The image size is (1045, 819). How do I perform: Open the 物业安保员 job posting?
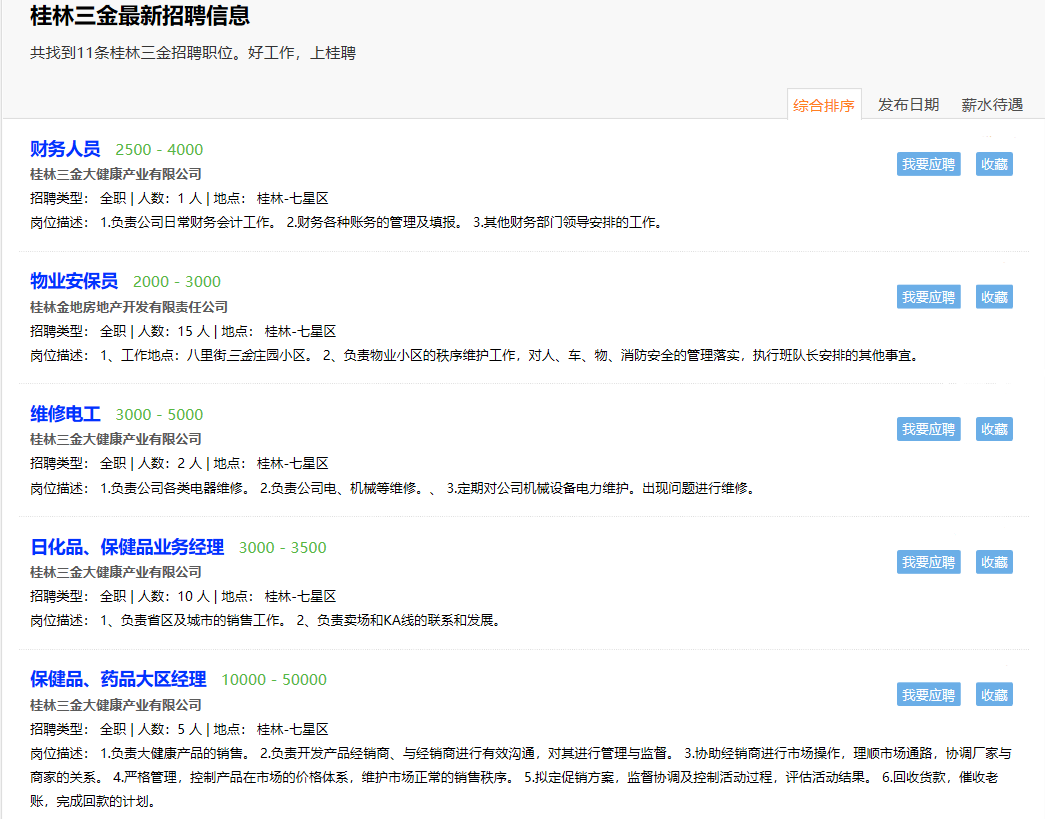pos(74,281)
